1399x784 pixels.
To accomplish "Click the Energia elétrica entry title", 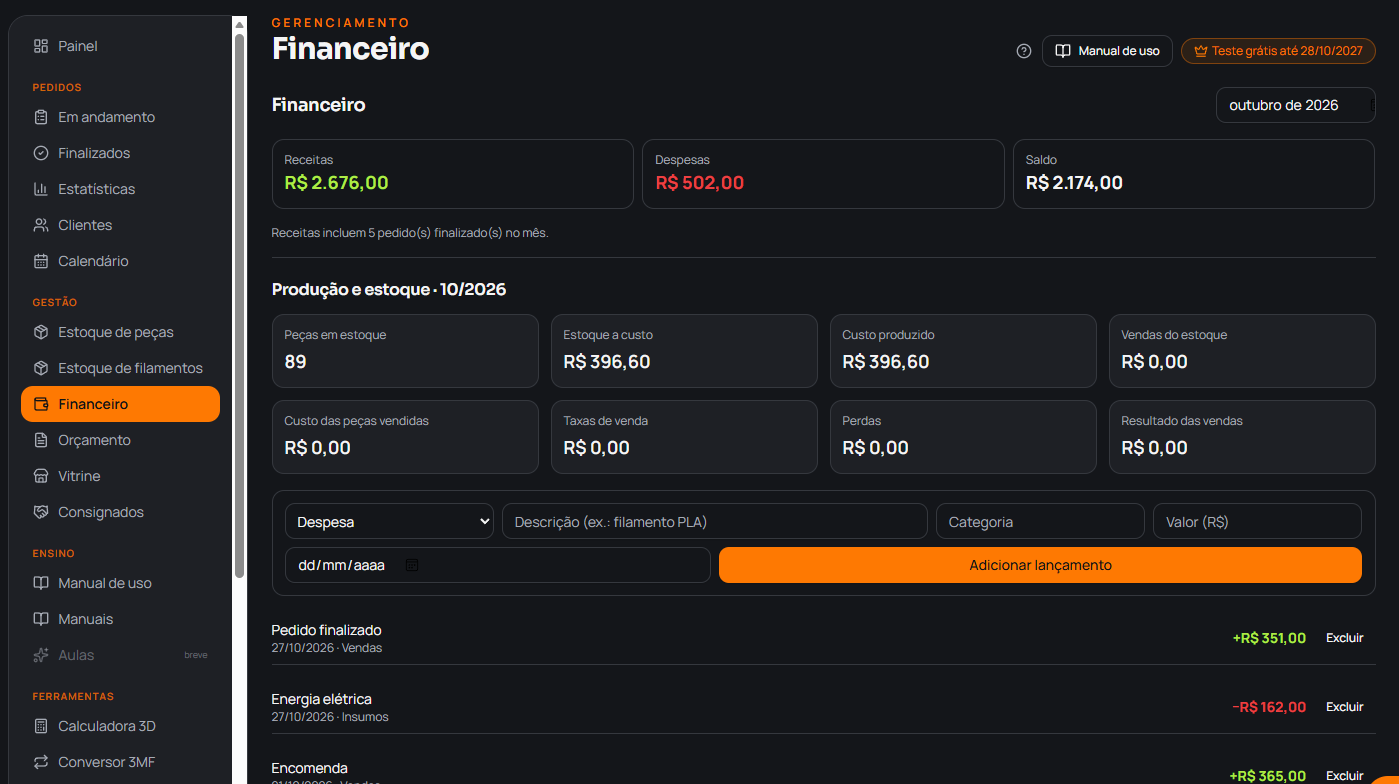I will pyautogui.click(x=322, y=699).
